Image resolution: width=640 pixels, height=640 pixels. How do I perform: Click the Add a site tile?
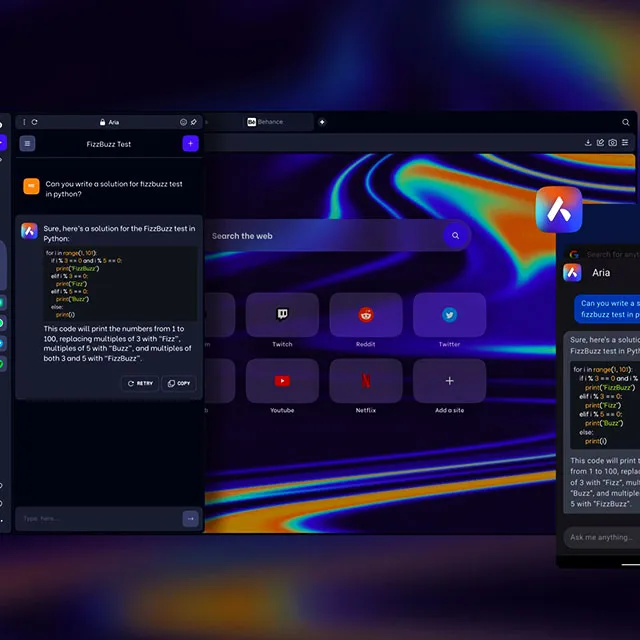[x=449, y=381]
